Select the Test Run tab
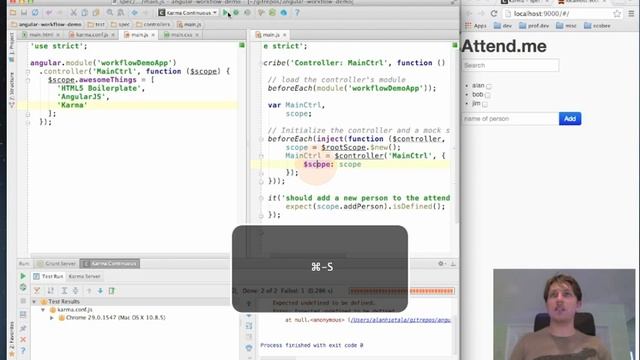The image size is (640, 360). pos(48,277)
